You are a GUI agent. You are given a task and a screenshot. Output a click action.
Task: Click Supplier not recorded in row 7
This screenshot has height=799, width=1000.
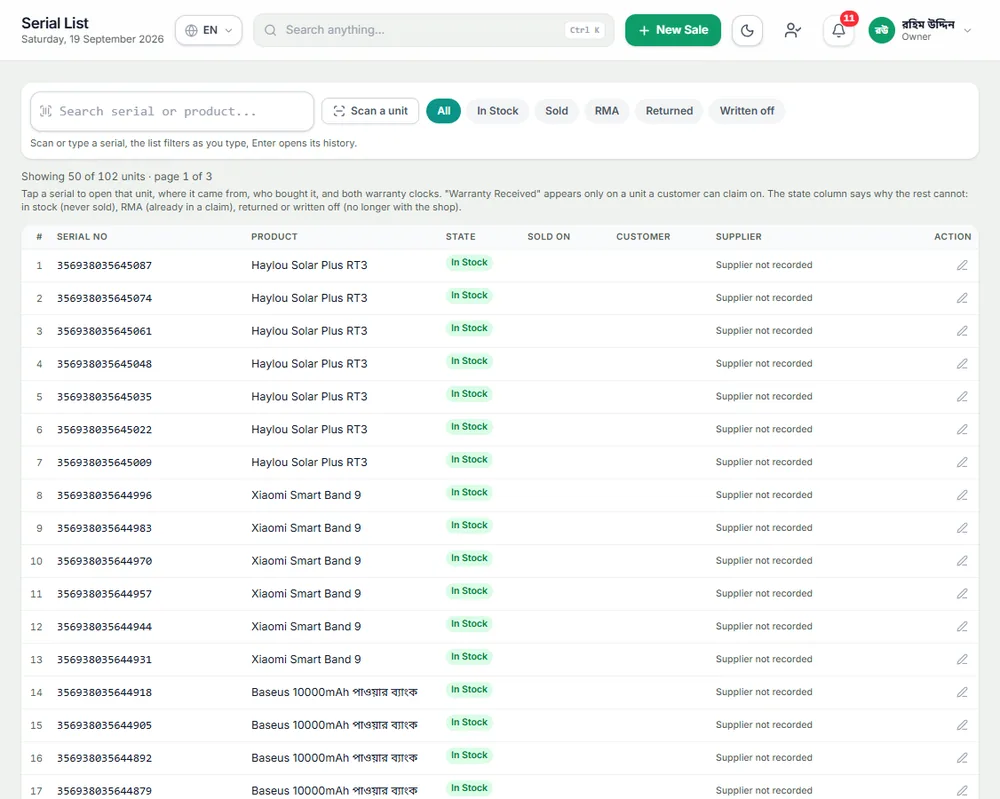coord(764,462)
